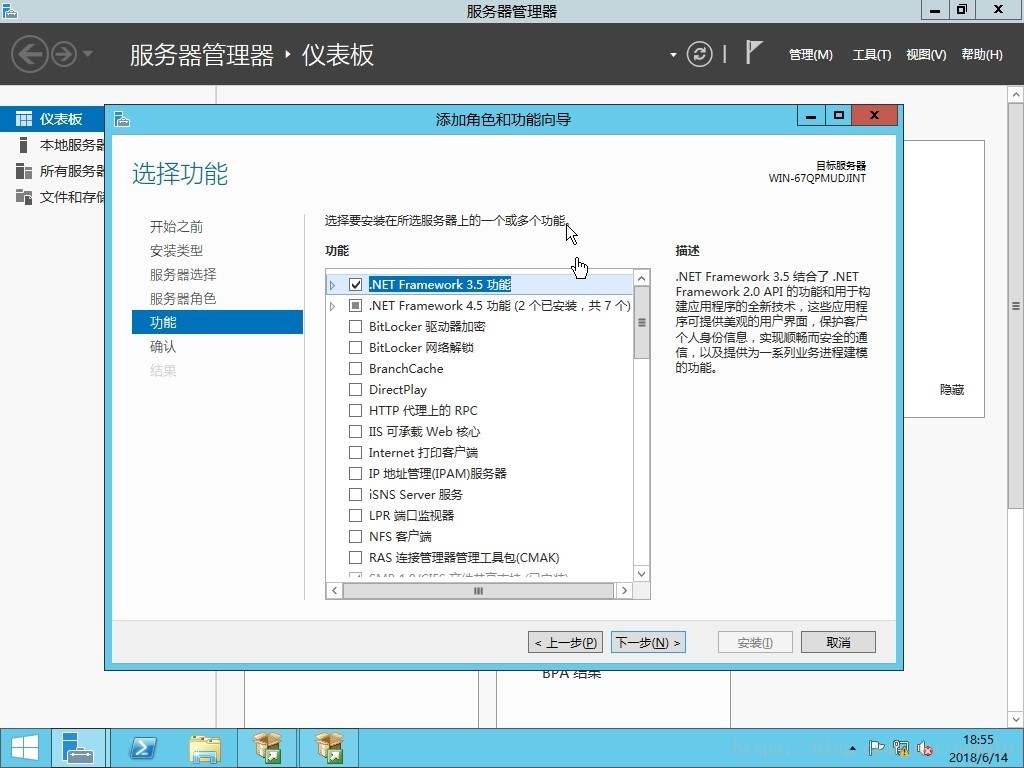
Task: Go to the 开始之前 wizard step
Action: point(176,227)
